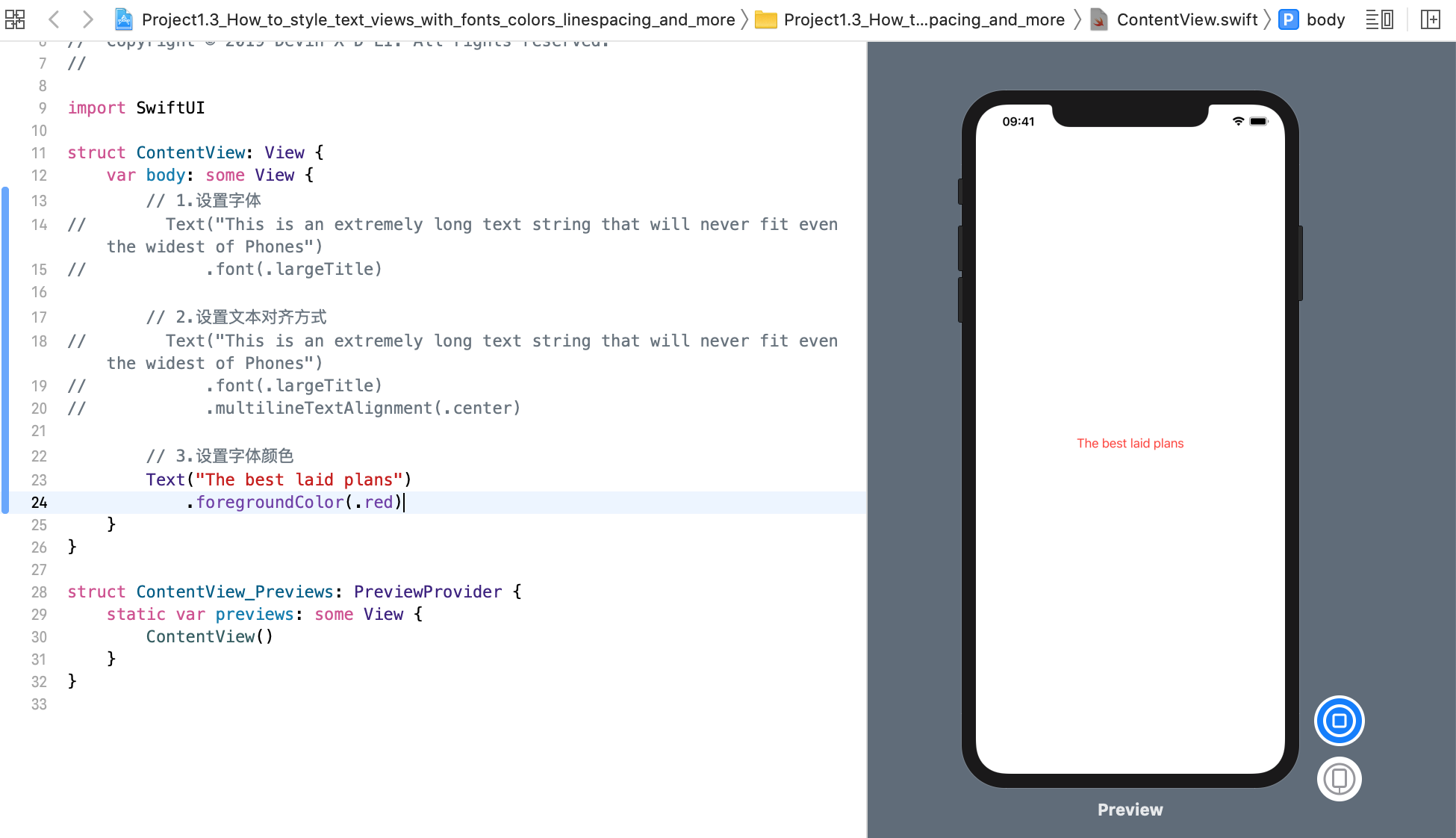The height and width of the screenshot is (838, 1456).
Task: Open the editor options lines icon
Action: [x=1379, y=19]
